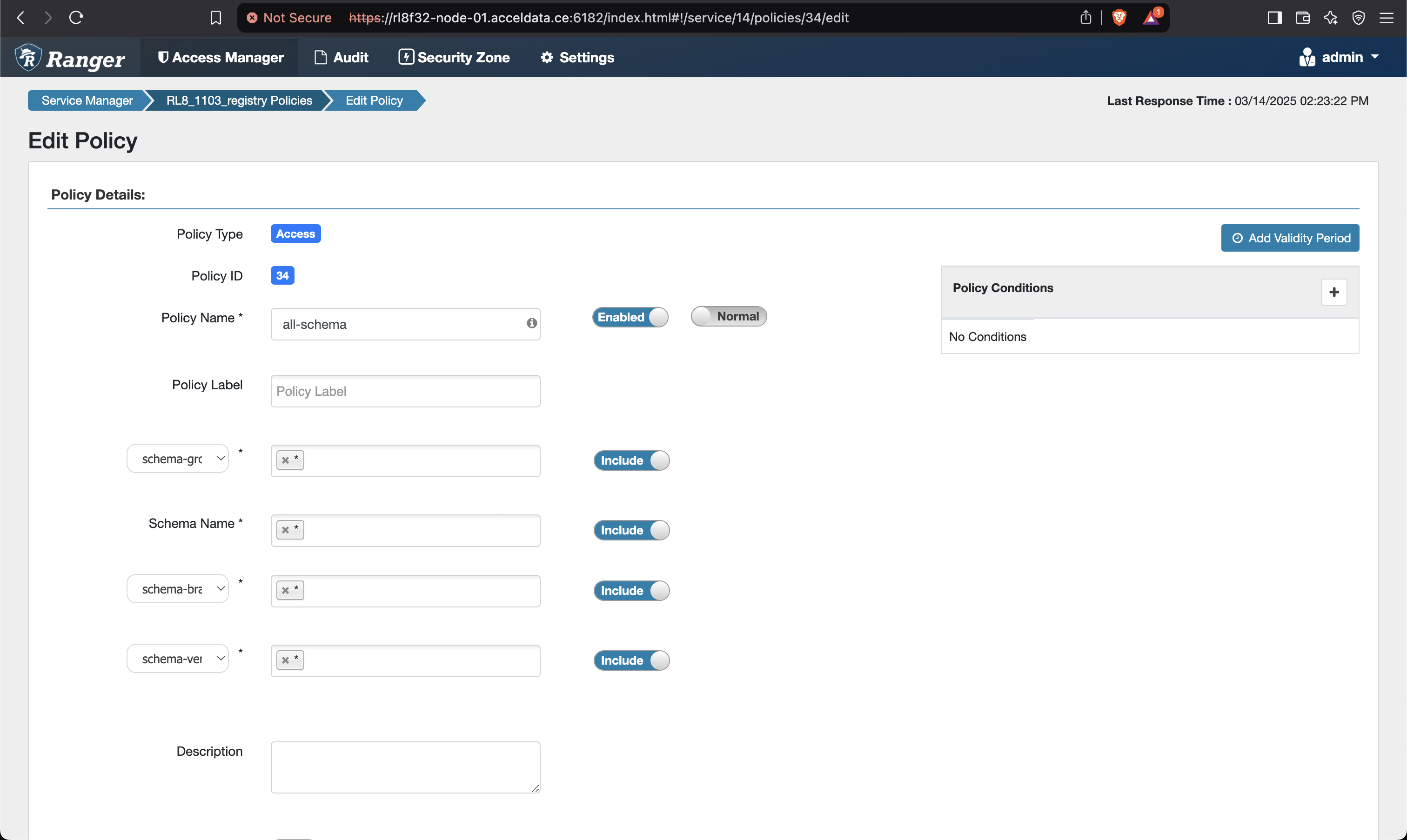Remove the Schema Name asterisk tag
This screenshot has height=840, width=1407.
pyautogui.click(x=285, y=529)
